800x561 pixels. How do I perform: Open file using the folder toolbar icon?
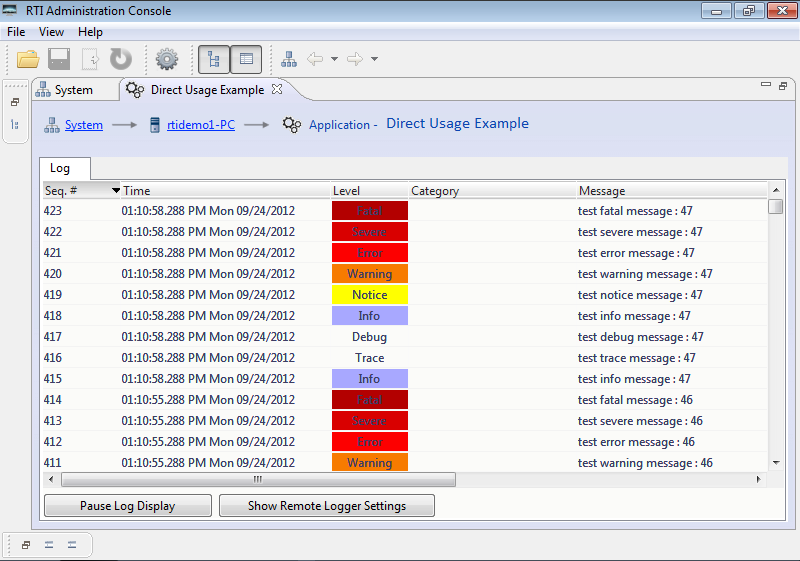[x=28, y=59]
